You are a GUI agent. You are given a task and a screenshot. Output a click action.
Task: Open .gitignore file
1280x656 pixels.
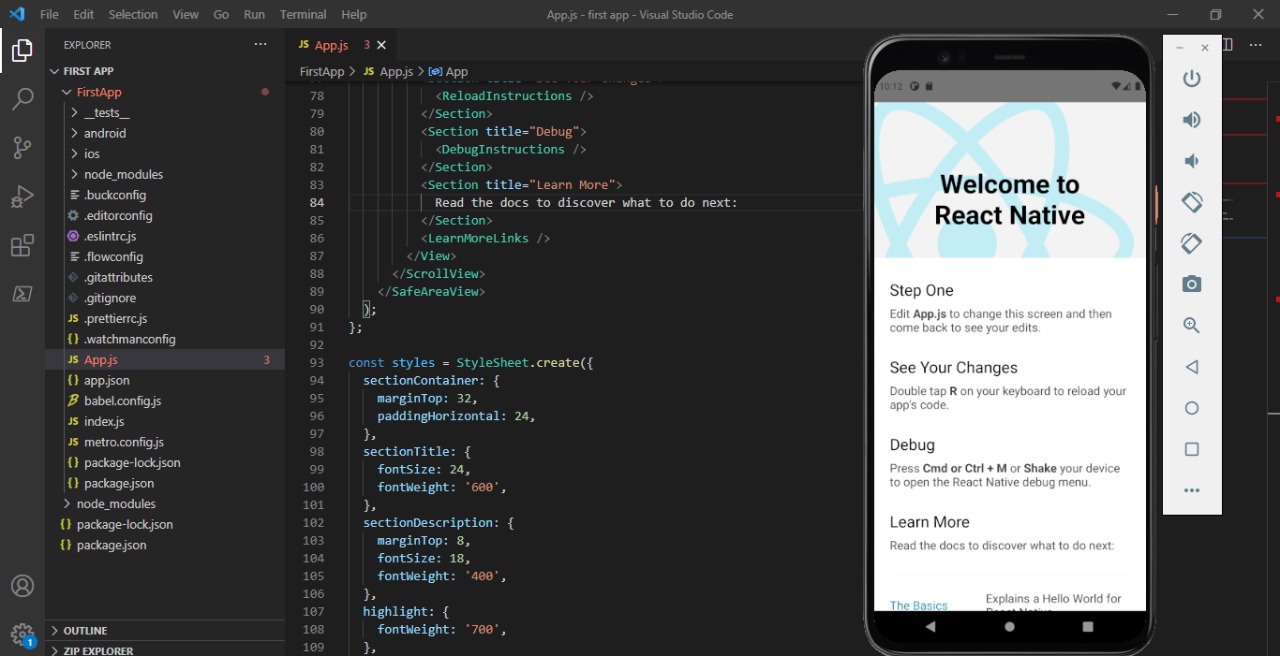click(x=165, y=298)
